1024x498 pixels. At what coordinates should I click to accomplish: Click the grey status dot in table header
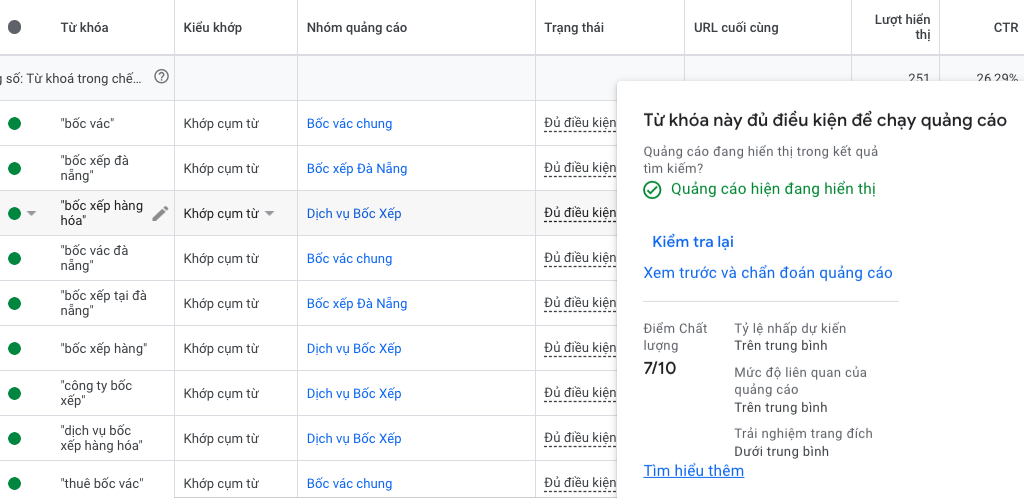[14, 28]
